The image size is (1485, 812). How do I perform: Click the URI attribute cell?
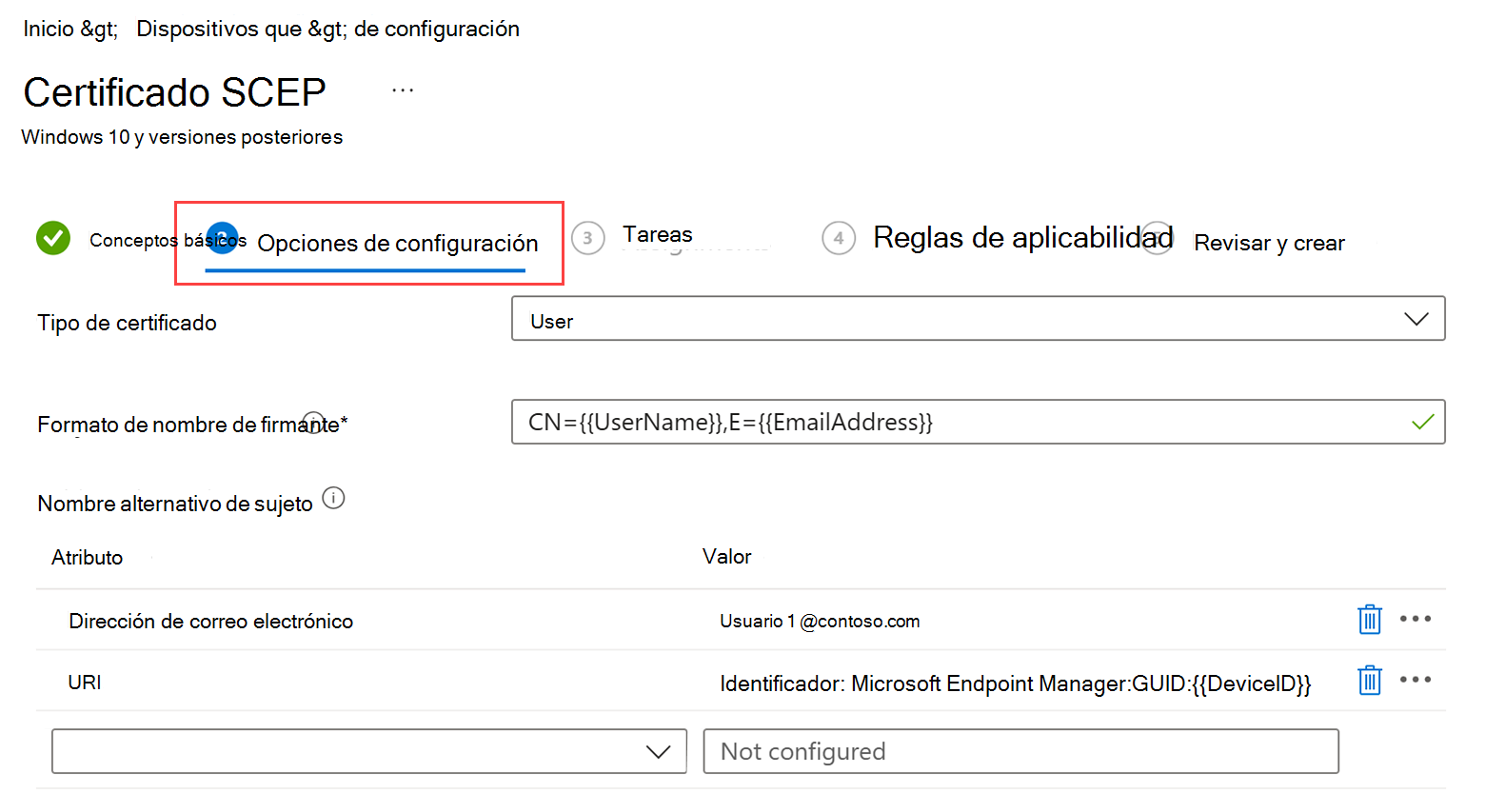pos(85,683)
